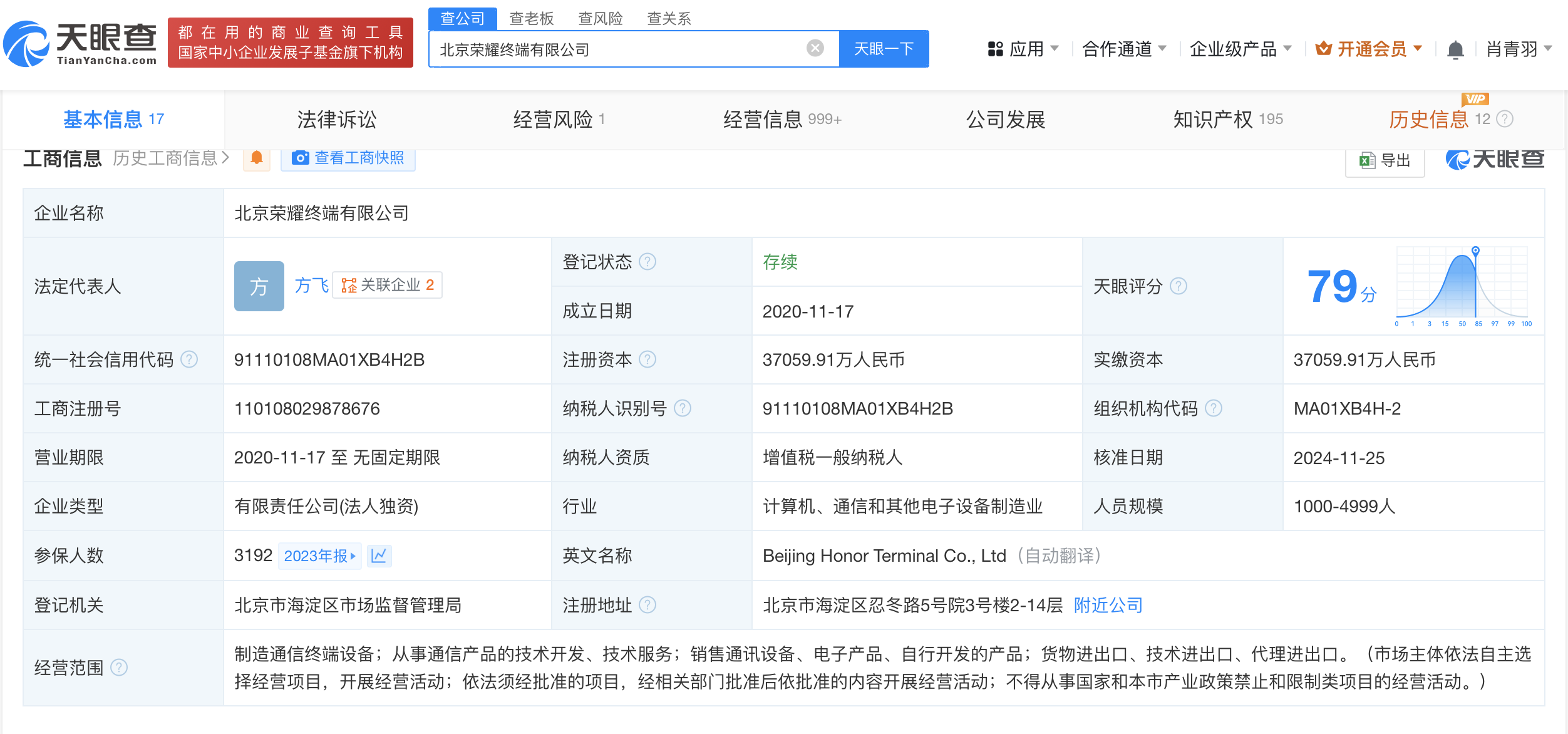1568x734 pixels.
Task: Select the 查关系 search tab
Action: [x=669, y=18]
